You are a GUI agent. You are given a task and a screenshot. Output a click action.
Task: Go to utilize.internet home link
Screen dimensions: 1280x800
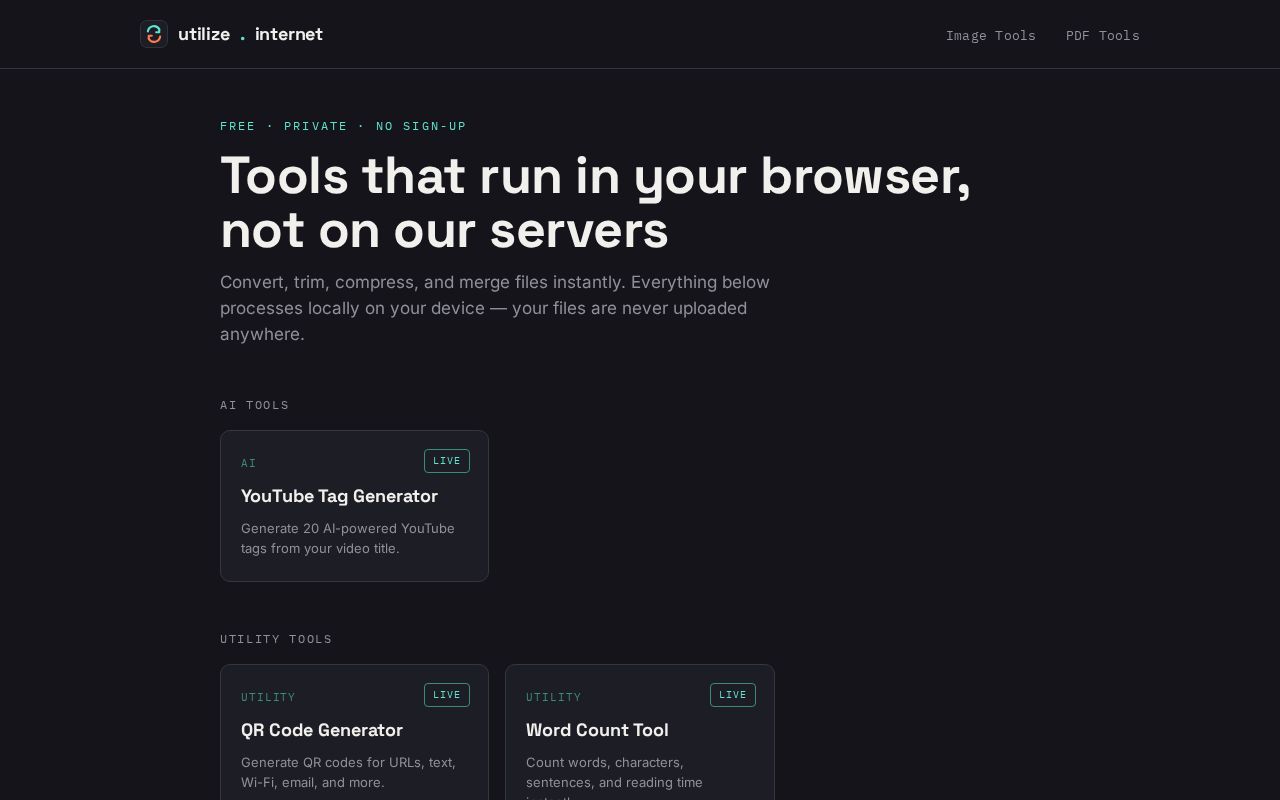coord(231,34)
